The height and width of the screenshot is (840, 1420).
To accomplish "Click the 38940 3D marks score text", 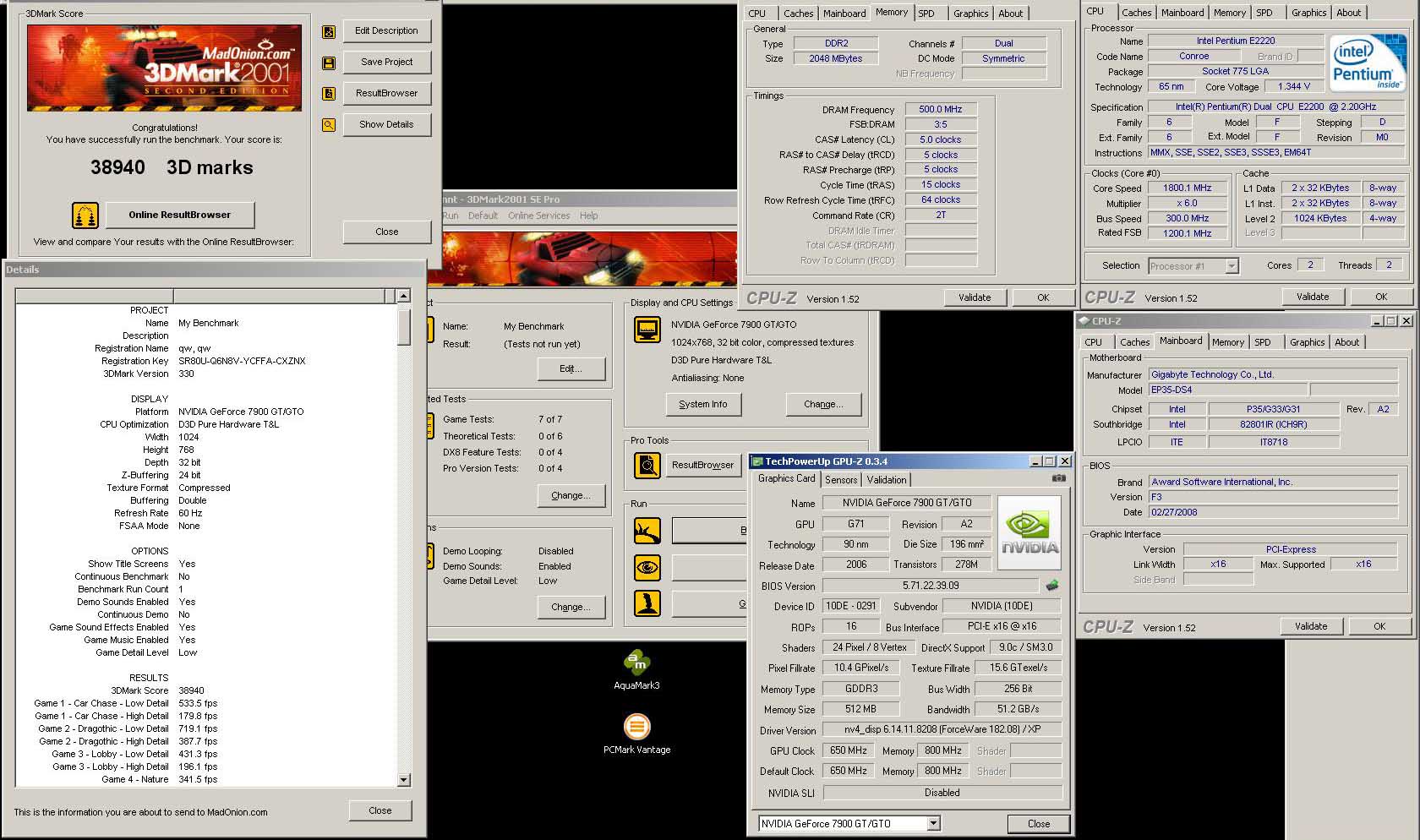I will 172,167.
